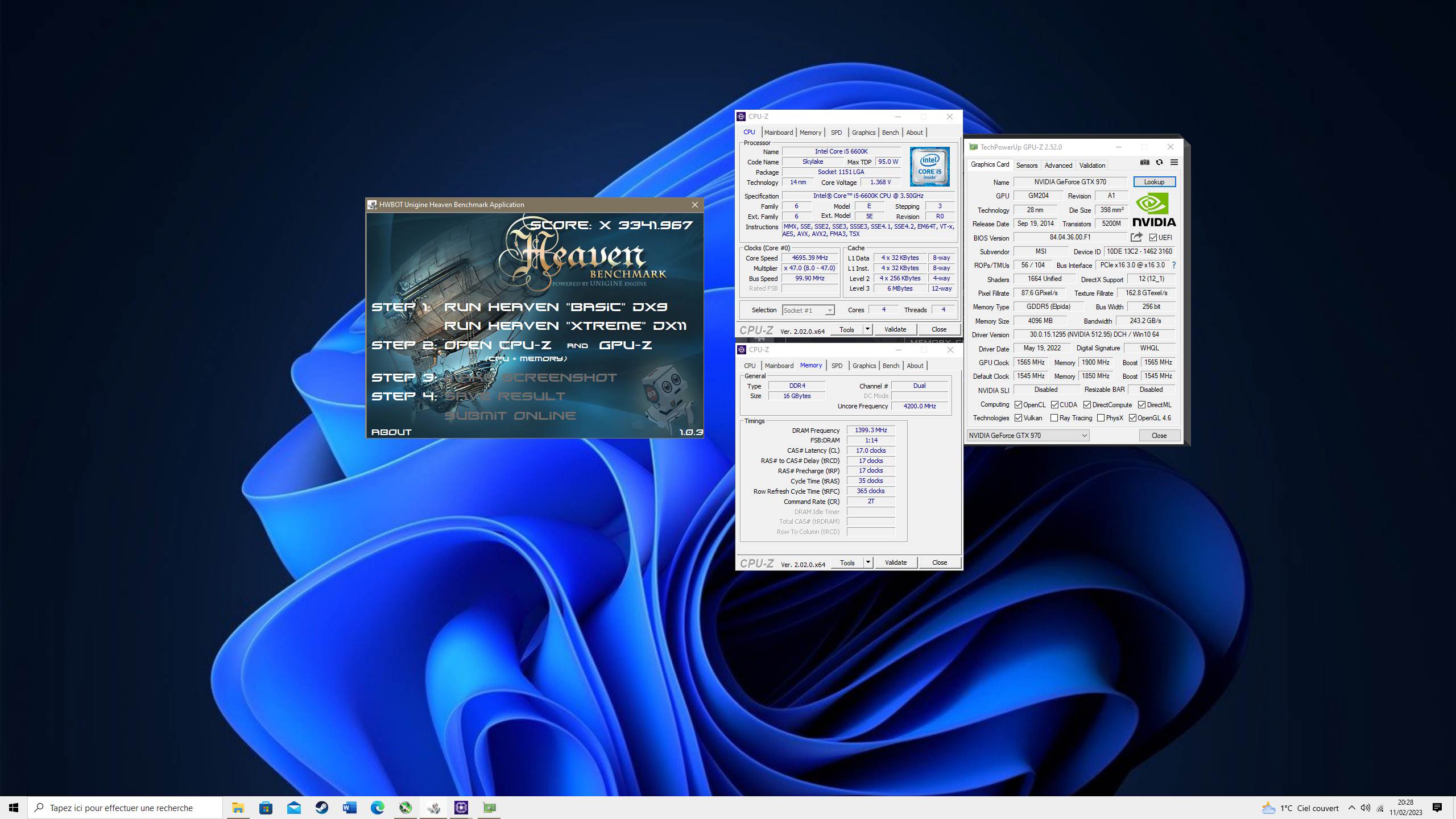Open Bench tab in upper CPU-Z window
Viewport: 1456px width, 819px height.
point(890,133)
